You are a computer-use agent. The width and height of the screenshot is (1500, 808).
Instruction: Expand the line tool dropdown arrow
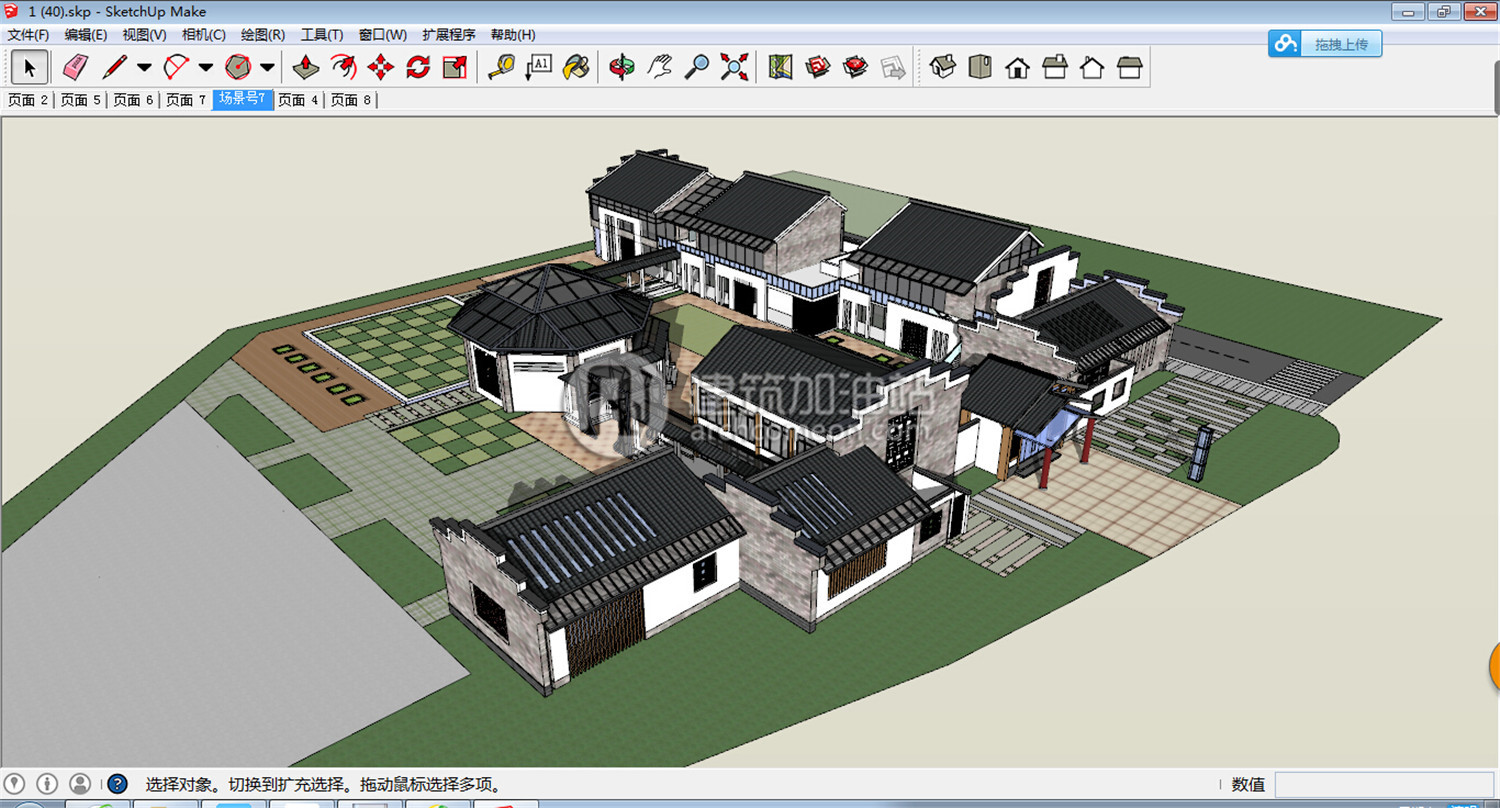[x=144, y=68]
